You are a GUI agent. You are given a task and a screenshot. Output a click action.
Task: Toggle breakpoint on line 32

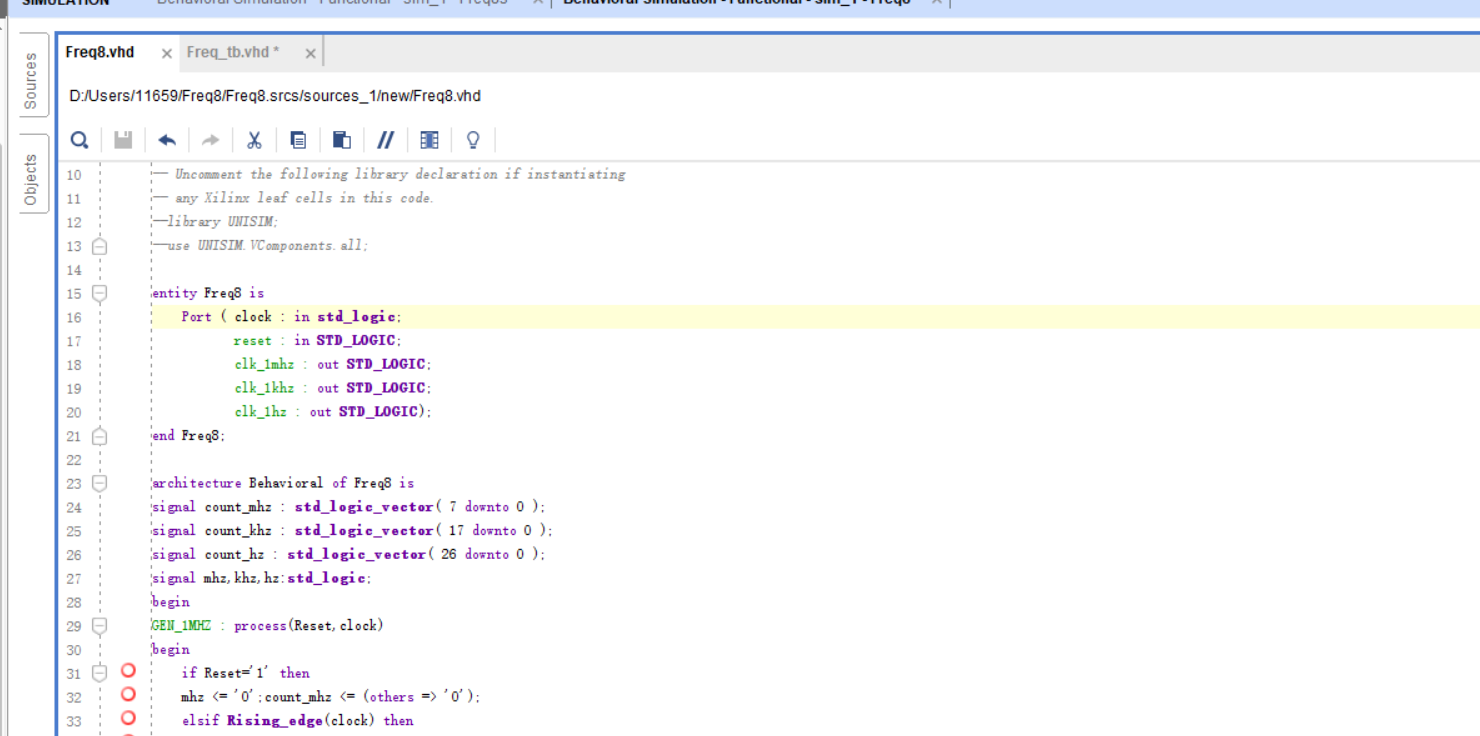pyautogui.click(x=128, y=694)
